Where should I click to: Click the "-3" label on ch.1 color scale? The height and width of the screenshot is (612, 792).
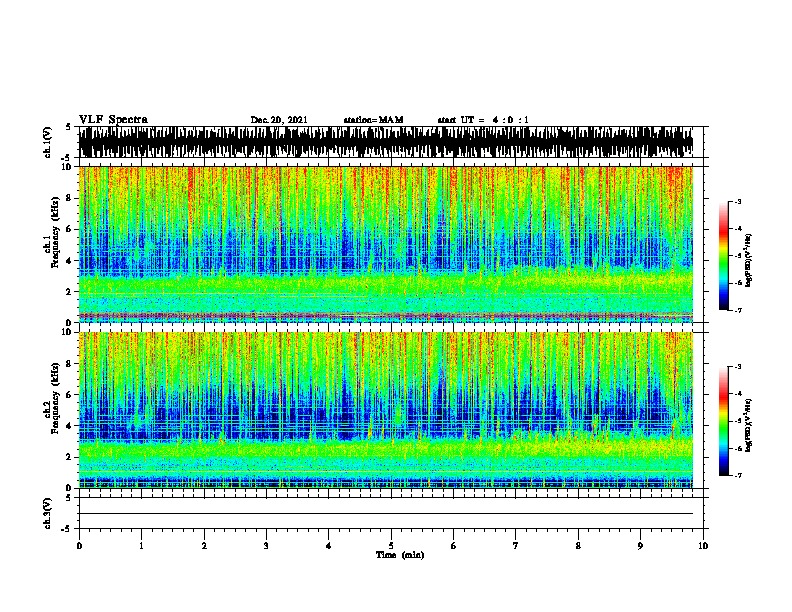coord(738,202)
